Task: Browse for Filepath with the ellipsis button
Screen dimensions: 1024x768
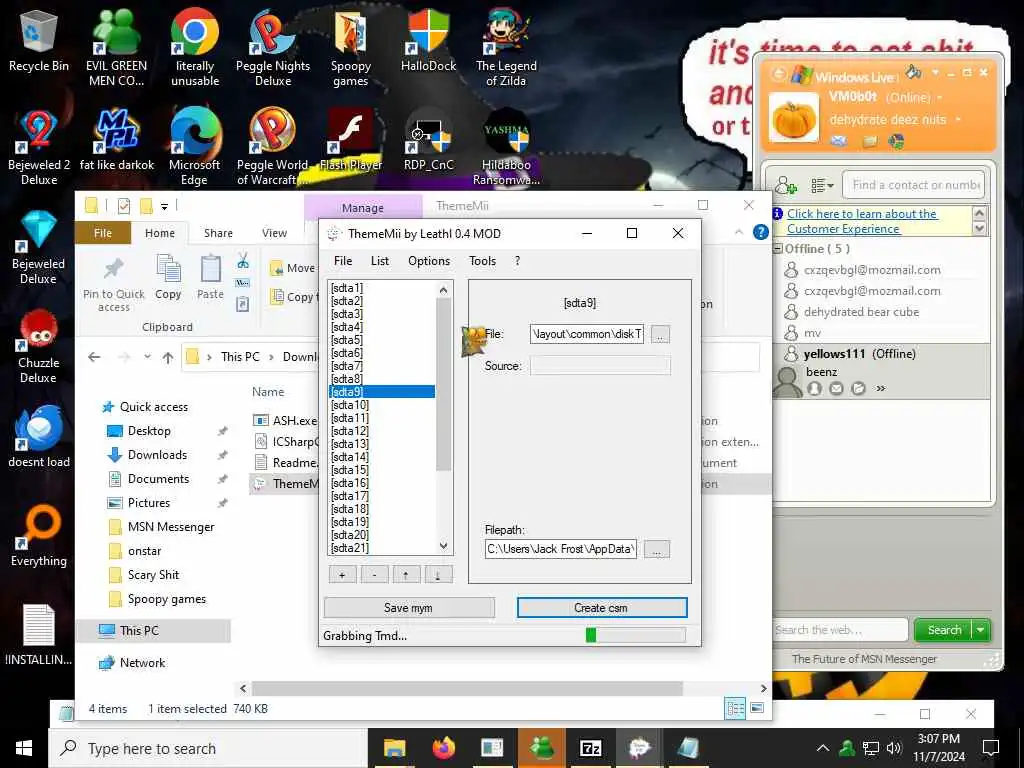Action: point(656,549)
